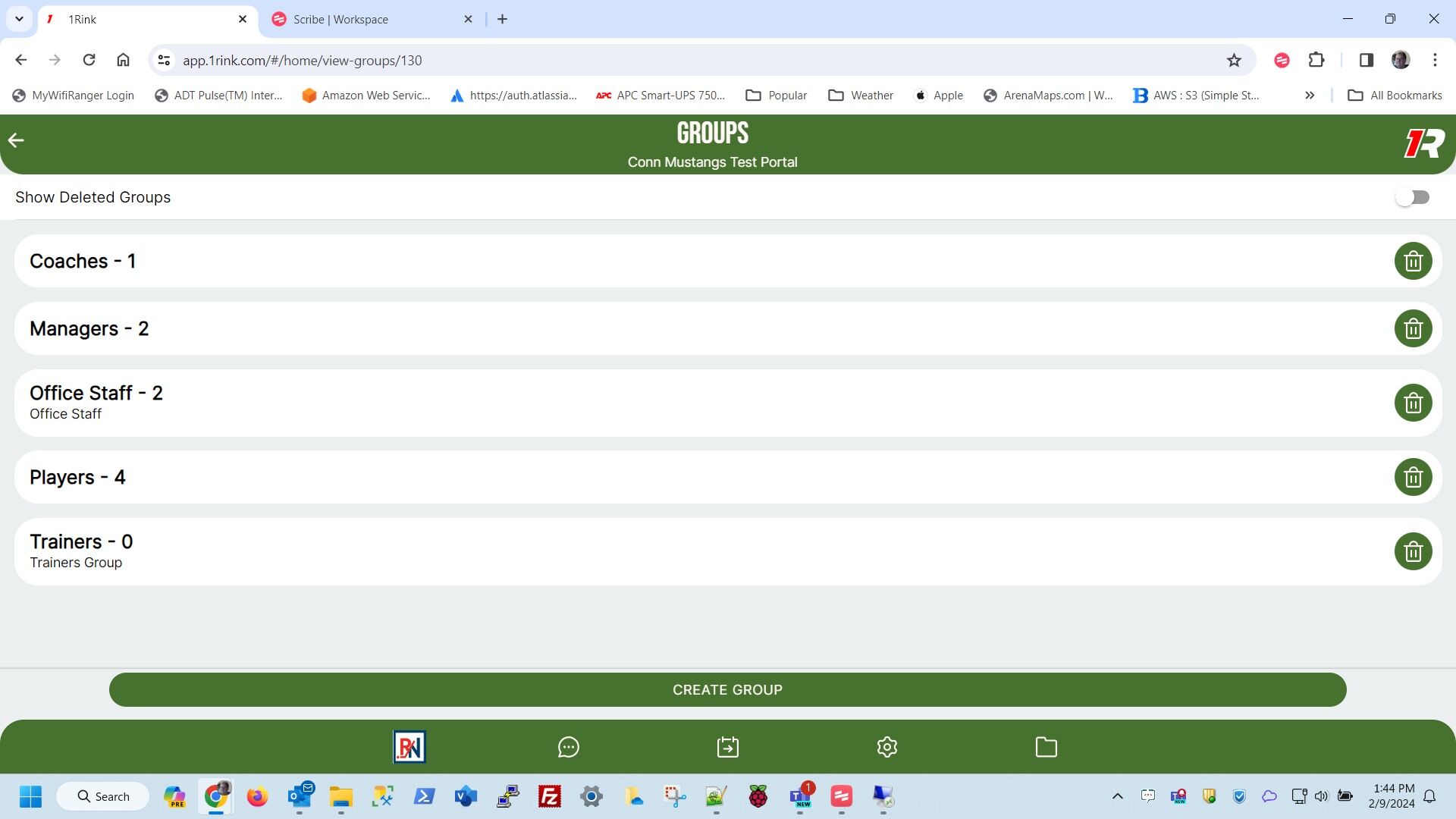
Task: Delete the Trainers group using trash icon
Action: coord(1413,551)
